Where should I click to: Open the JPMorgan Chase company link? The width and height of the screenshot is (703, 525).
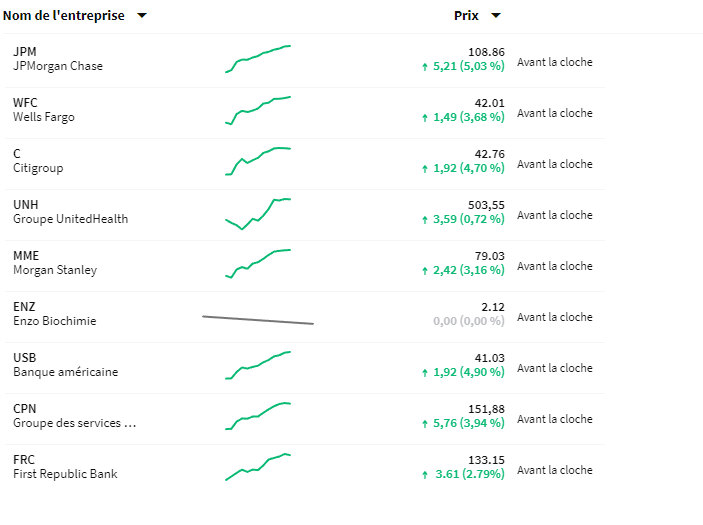[58, 66]
